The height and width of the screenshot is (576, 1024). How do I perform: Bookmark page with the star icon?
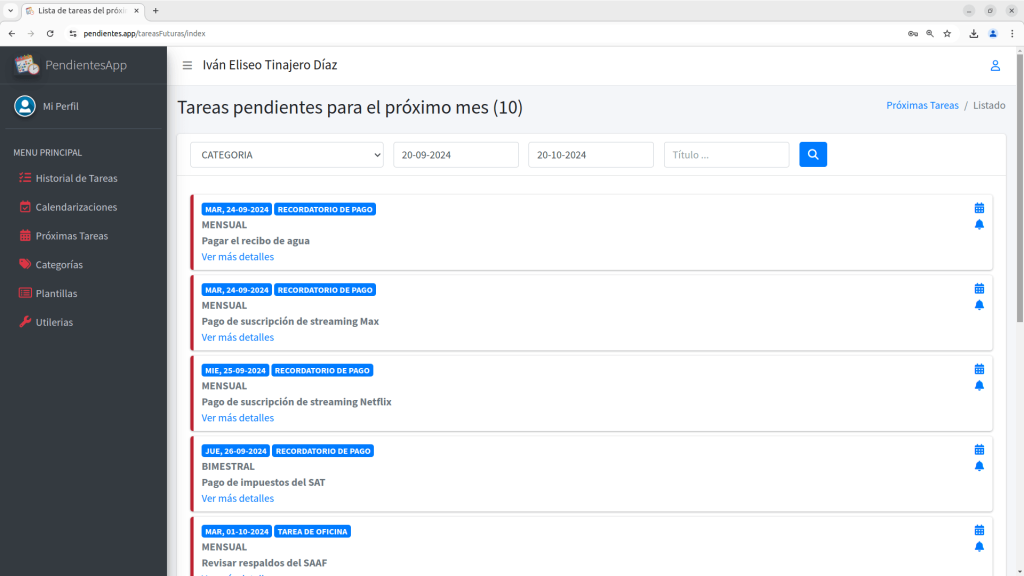click(x=947, y=33)
